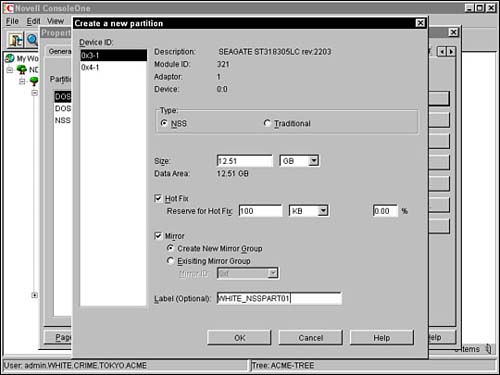This screenshot has height=375, width=500.
Task: Choose Existing Mirror Group option
Action: (170, 260)
